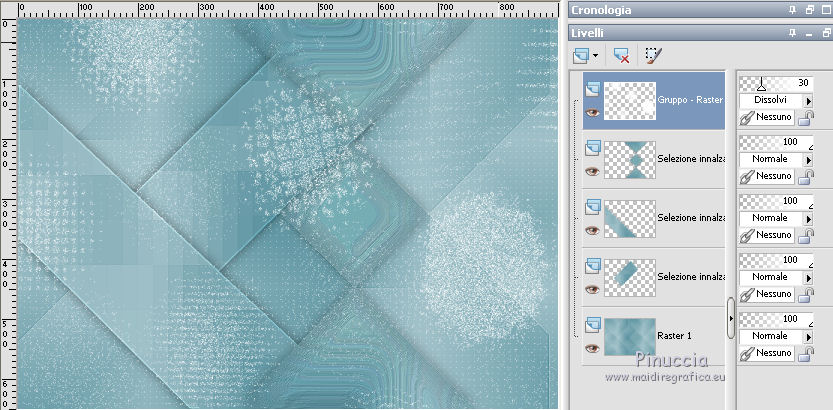Click the Delete Layer icon with red X
Viewport: 833px width, 410px height.
pyautogui.click(x=621, y=55)
